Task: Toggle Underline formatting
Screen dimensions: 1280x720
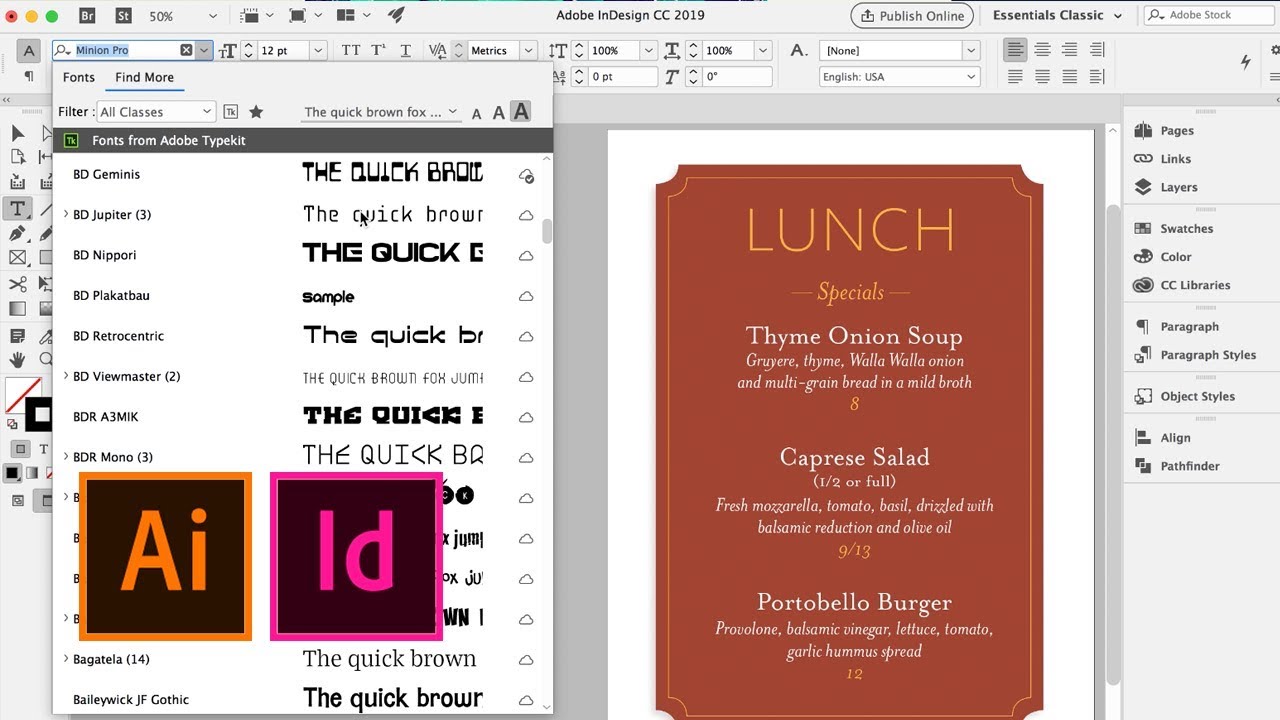Action: 405,50
